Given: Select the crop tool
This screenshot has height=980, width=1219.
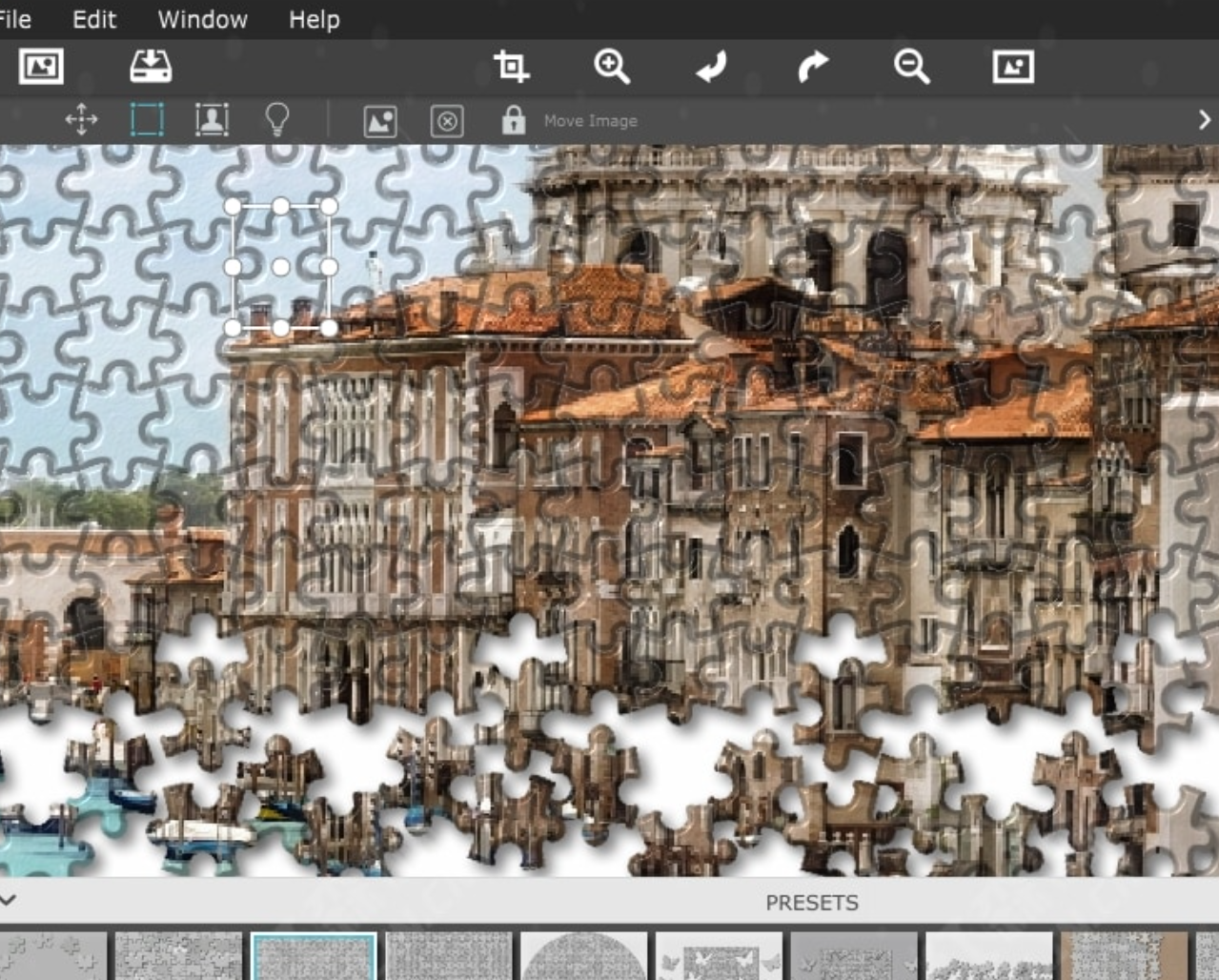Looking at the screenshot, I should click(512, 67).
